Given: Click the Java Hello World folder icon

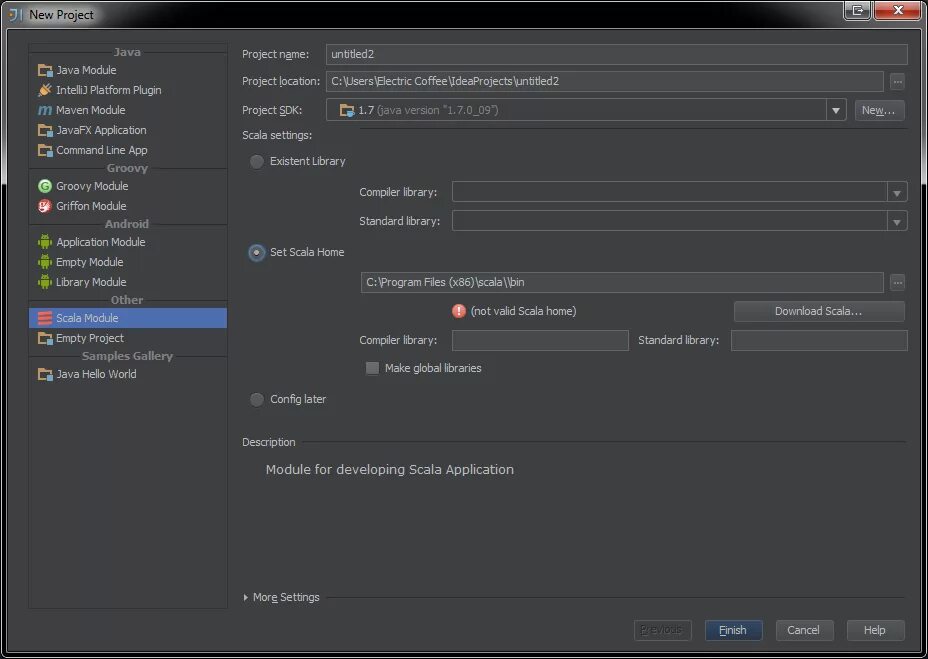Looking at the screenshot, I should click(x=45, y=374).
